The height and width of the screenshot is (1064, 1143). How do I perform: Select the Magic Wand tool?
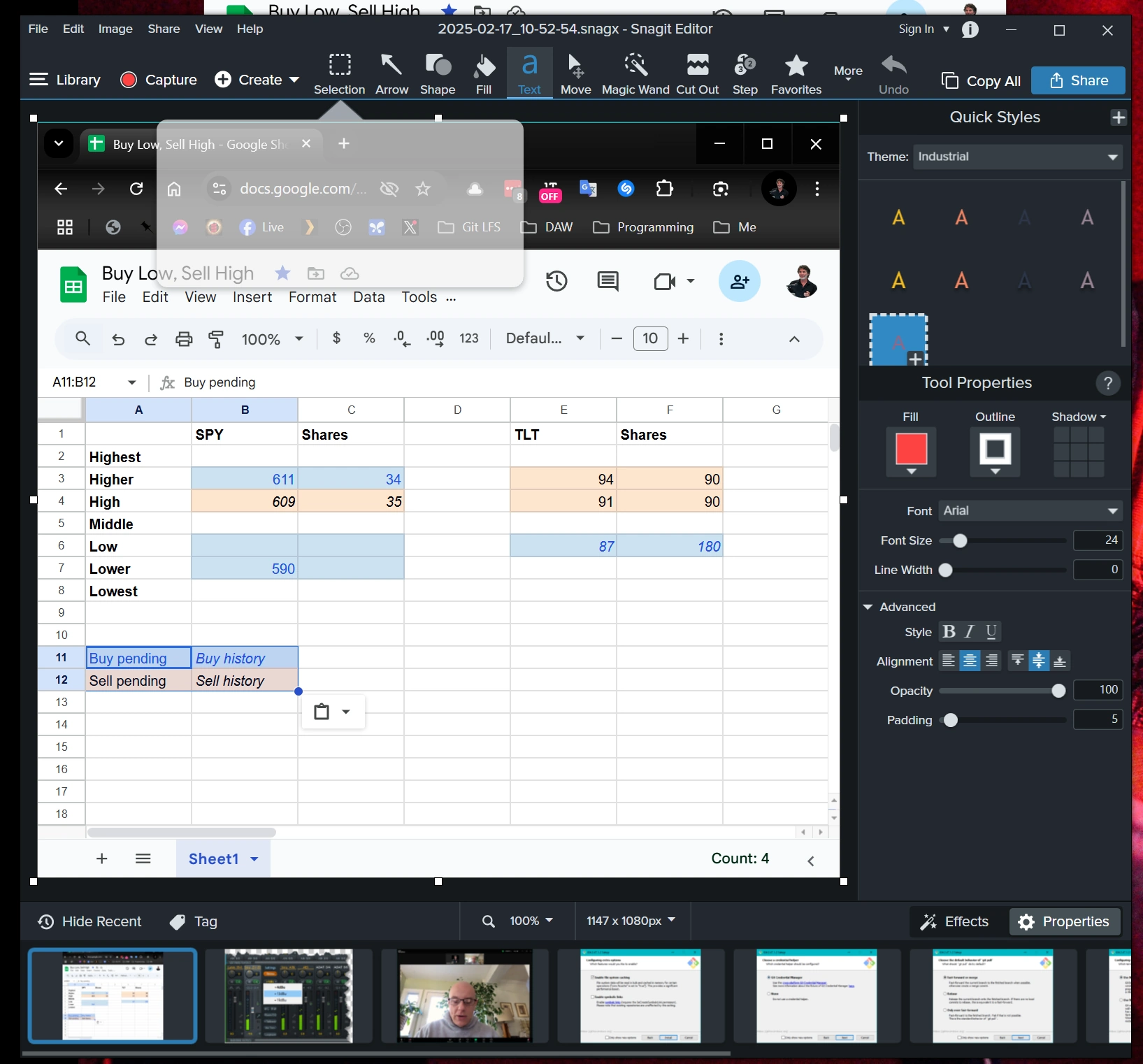pos(635,73)
